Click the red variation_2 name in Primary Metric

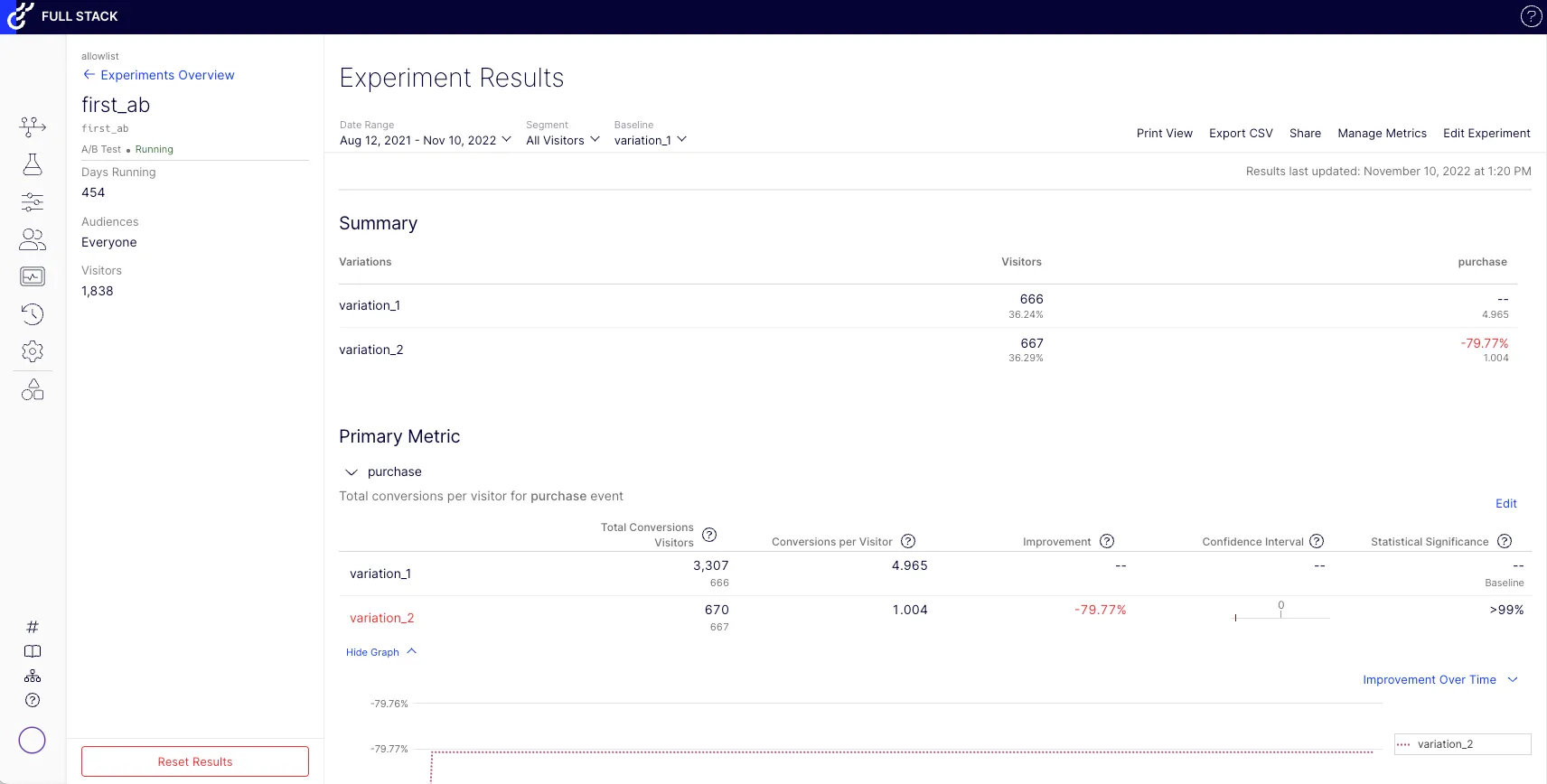tap(381, 618)
